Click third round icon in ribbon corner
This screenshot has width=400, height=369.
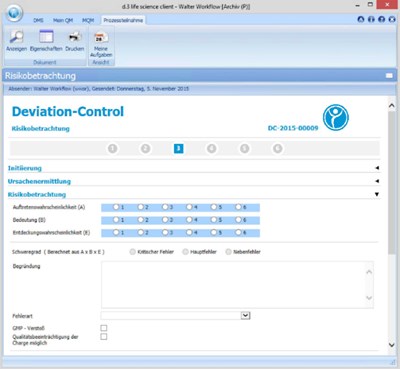(x=382, y=19)
